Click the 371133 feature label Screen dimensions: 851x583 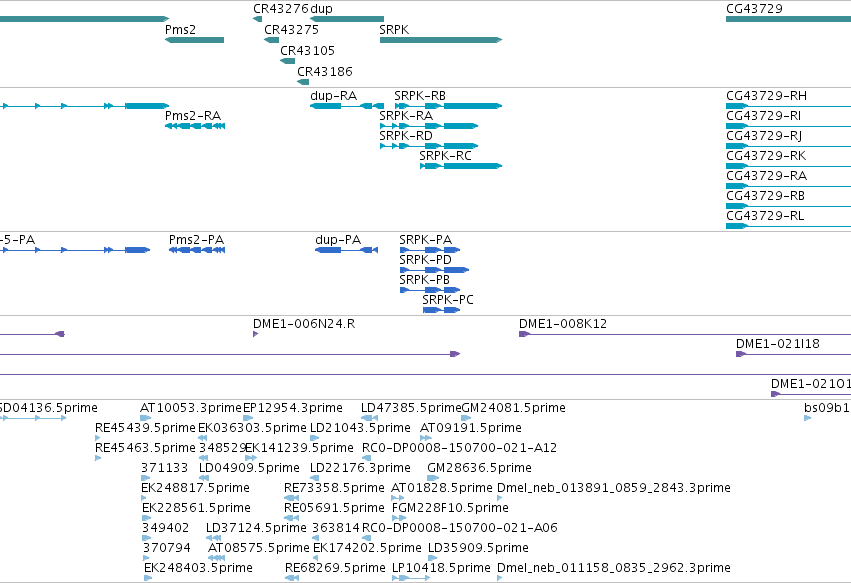[164, 468]
